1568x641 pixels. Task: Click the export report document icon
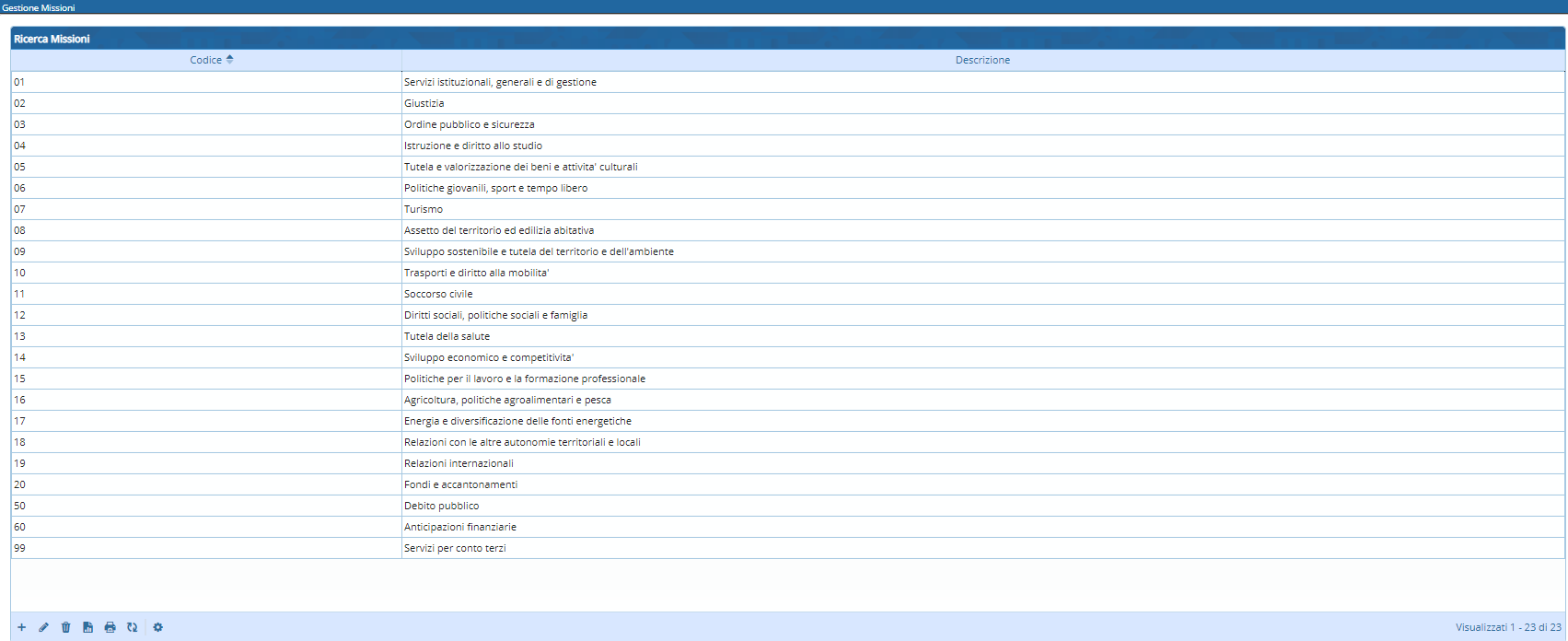[x=87, y=627]
